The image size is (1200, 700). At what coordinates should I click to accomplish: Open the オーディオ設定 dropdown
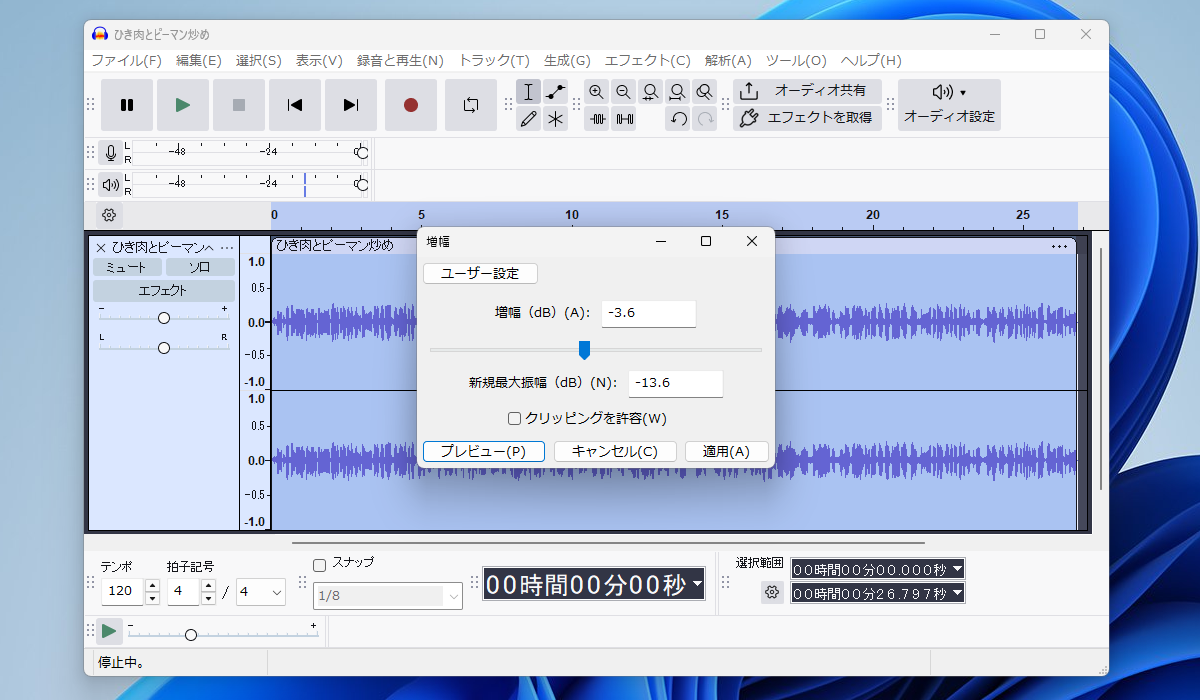[948, 104]
